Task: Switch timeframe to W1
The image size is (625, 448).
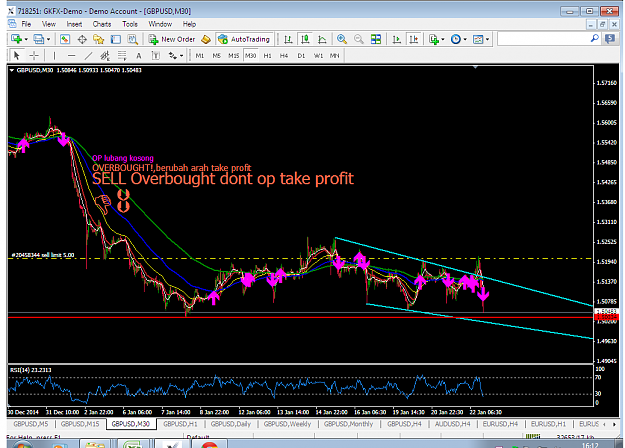Action: coord(318,55)
